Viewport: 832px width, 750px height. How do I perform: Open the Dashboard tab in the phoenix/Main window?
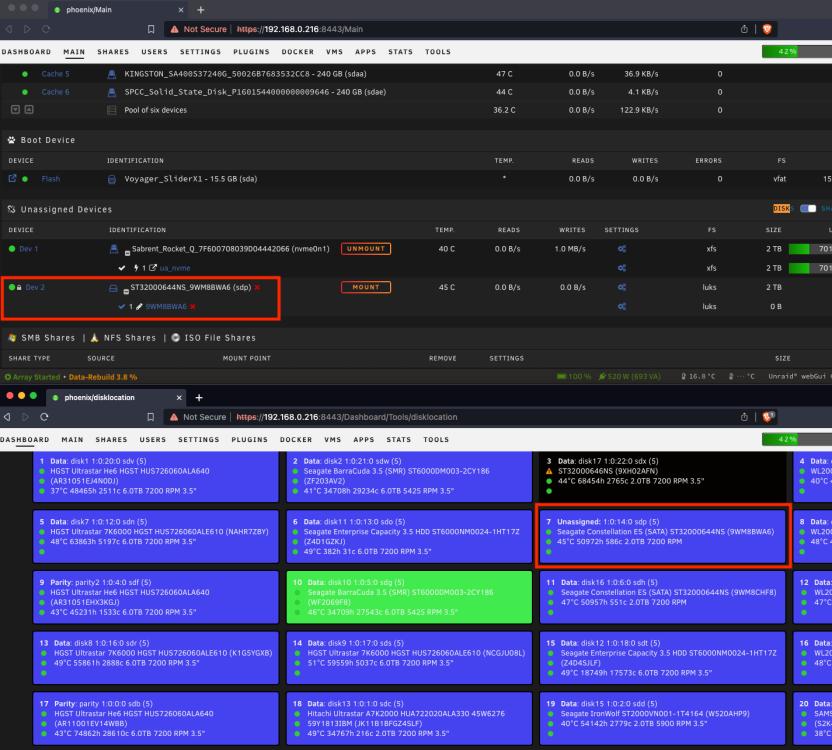(x=26, y=52)
